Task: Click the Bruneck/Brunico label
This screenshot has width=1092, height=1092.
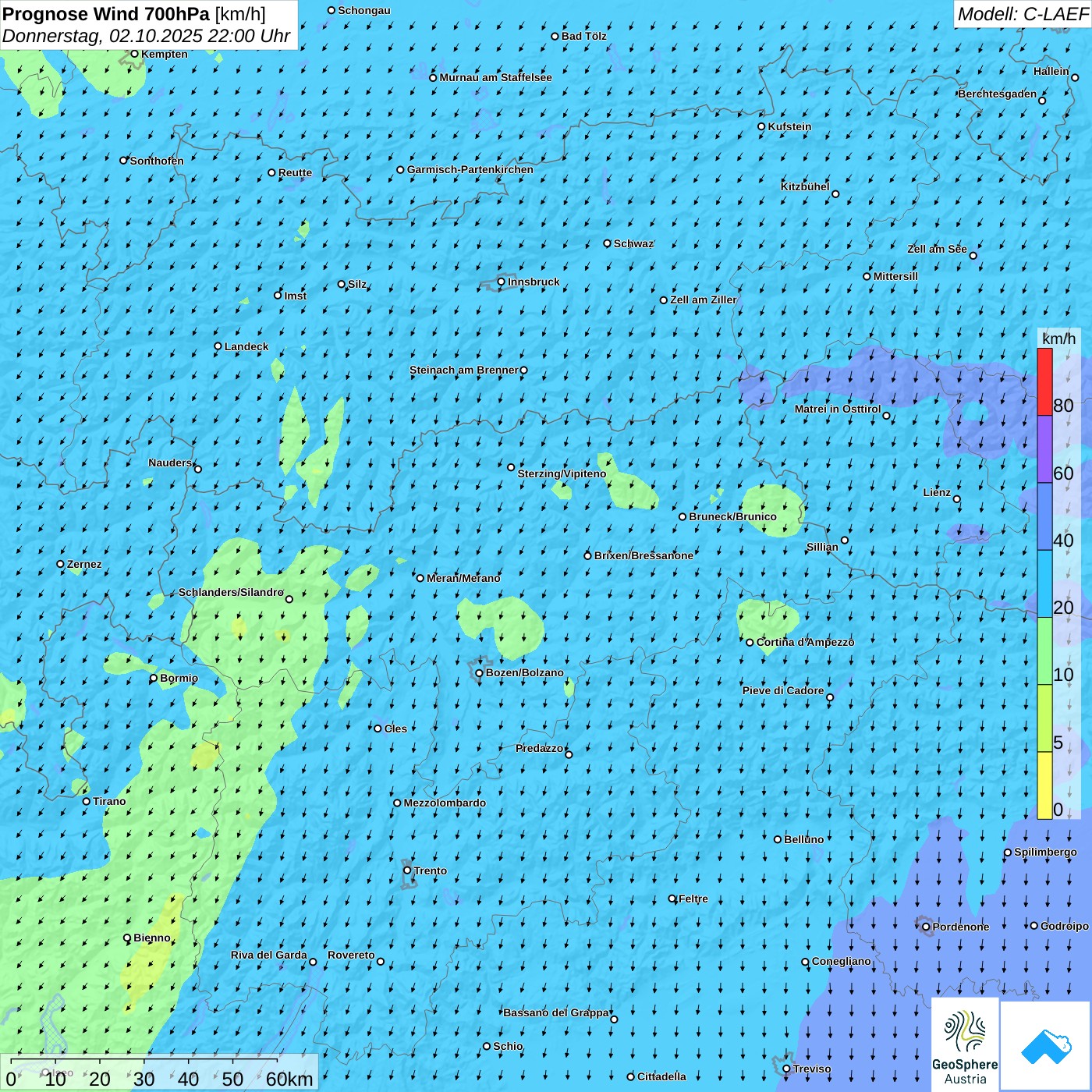Action: pyautogui.click(x=732, y=516)
